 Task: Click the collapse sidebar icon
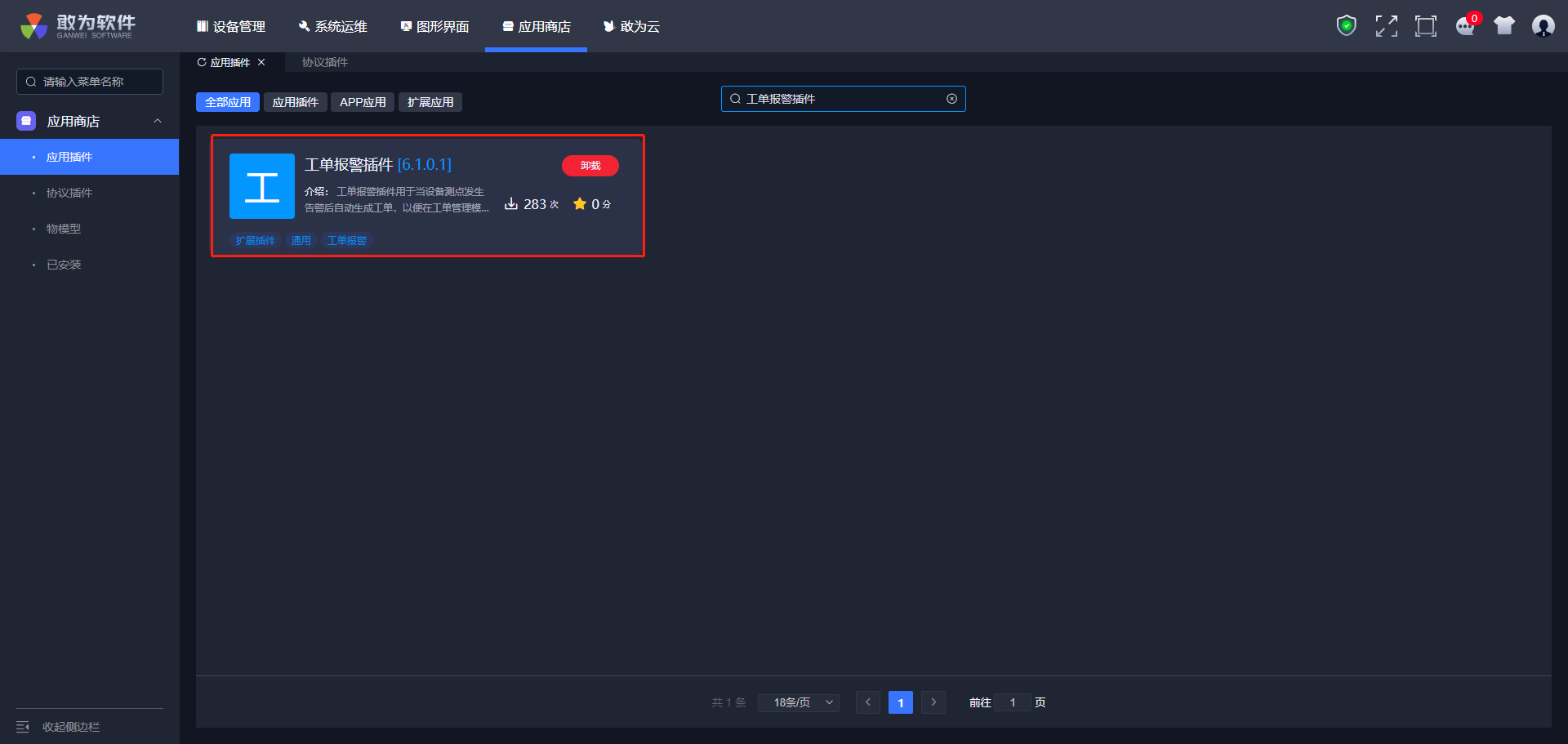point(23,727)
